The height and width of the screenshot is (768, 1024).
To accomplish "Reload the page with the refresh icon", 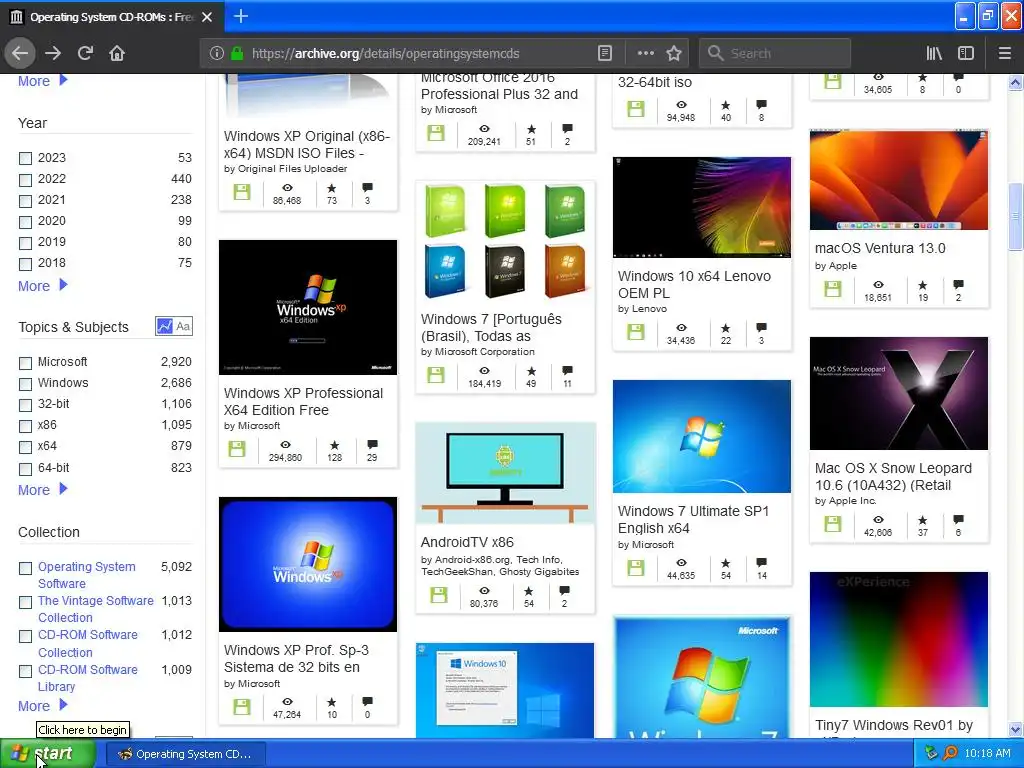I will coord(85,54).
